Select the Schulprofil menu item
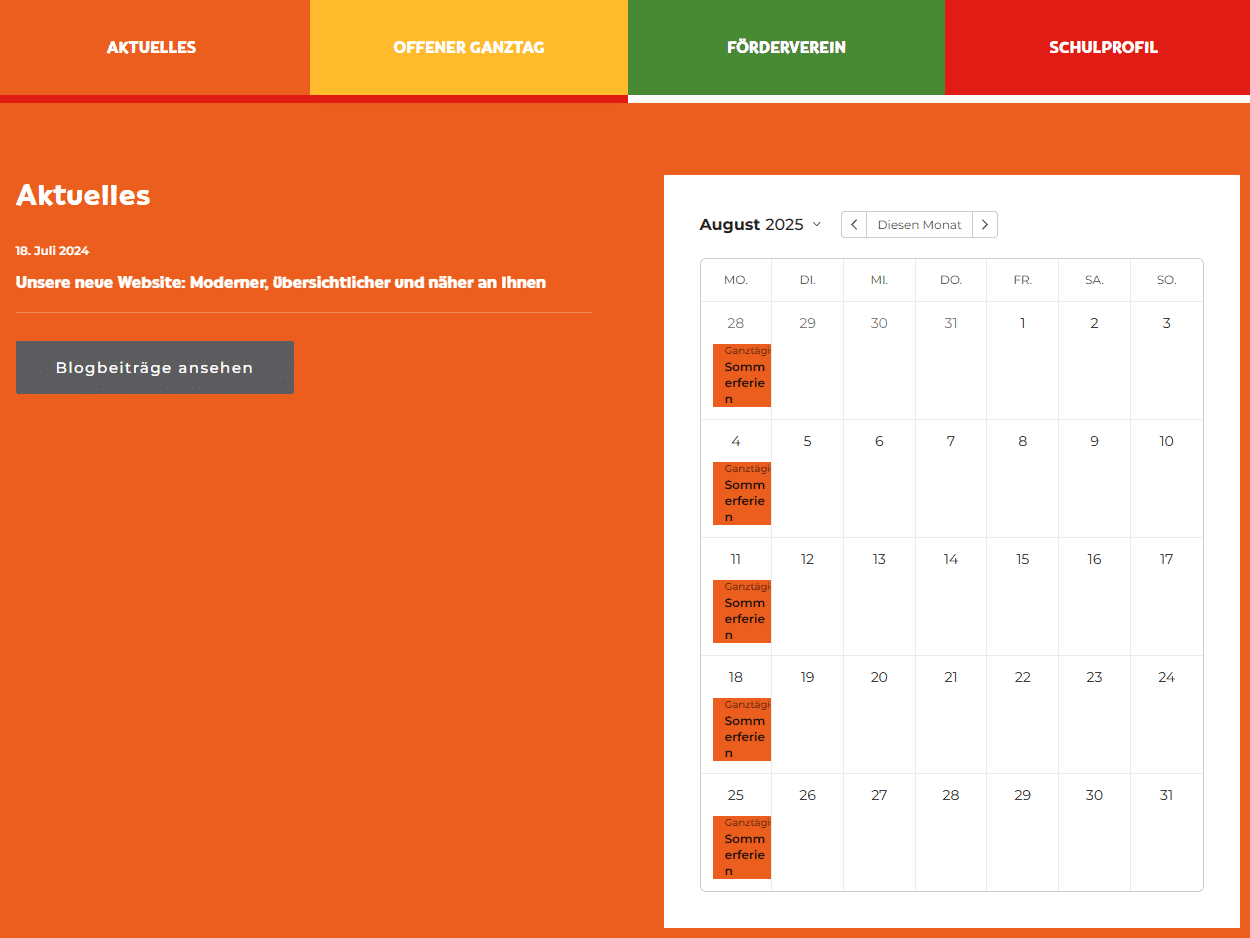 coord(1103,47)
